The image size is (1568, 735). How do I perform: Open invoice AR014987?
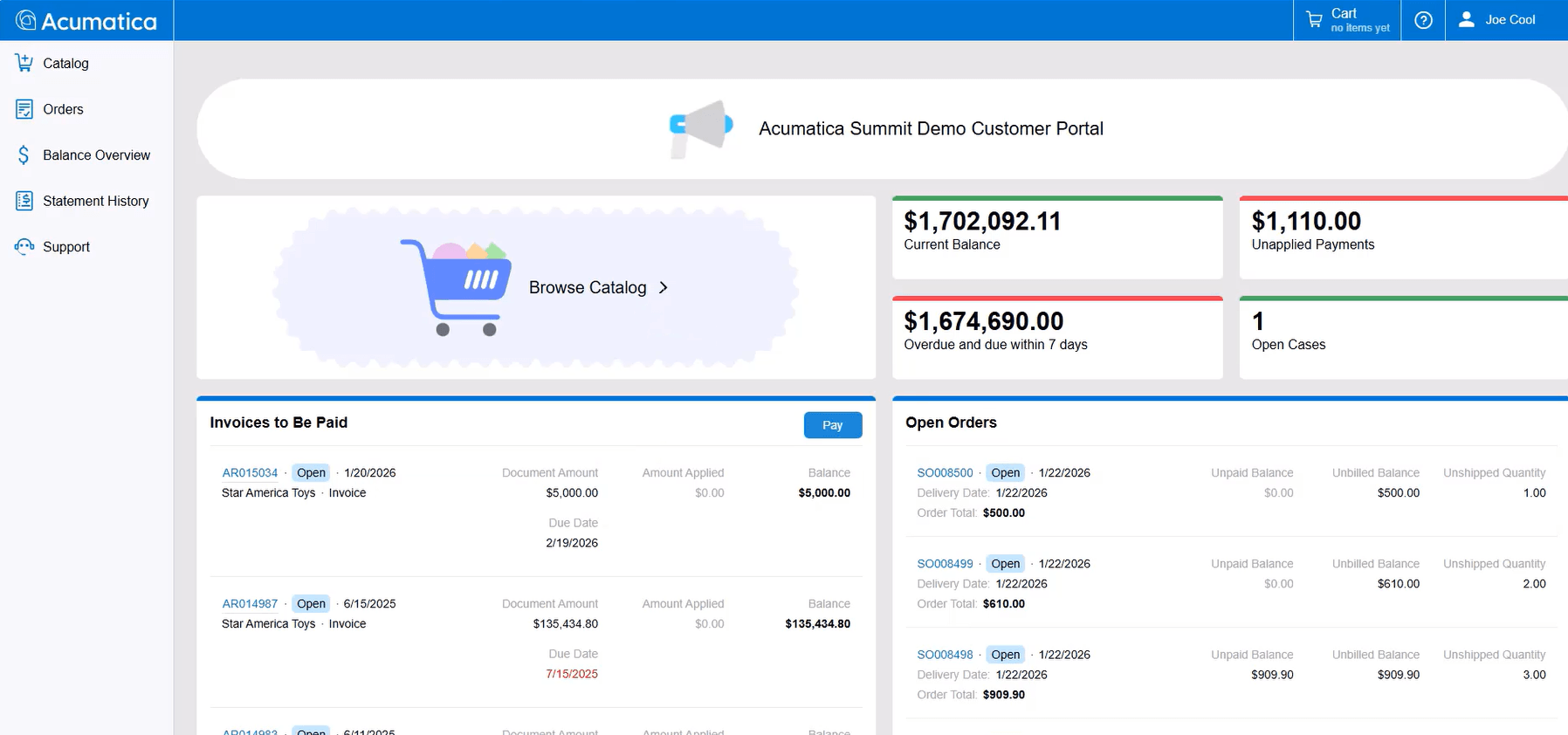250,603
